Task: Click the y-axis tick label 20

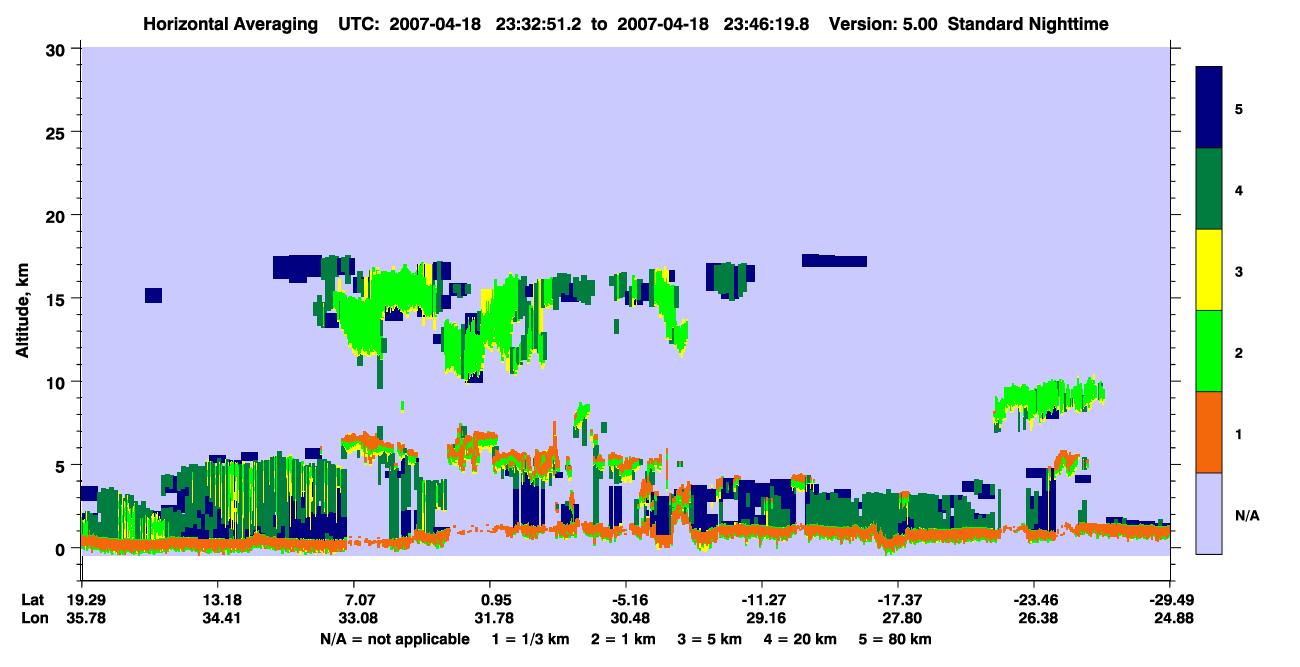Action: pyautogui.click(x=58, y=215)
